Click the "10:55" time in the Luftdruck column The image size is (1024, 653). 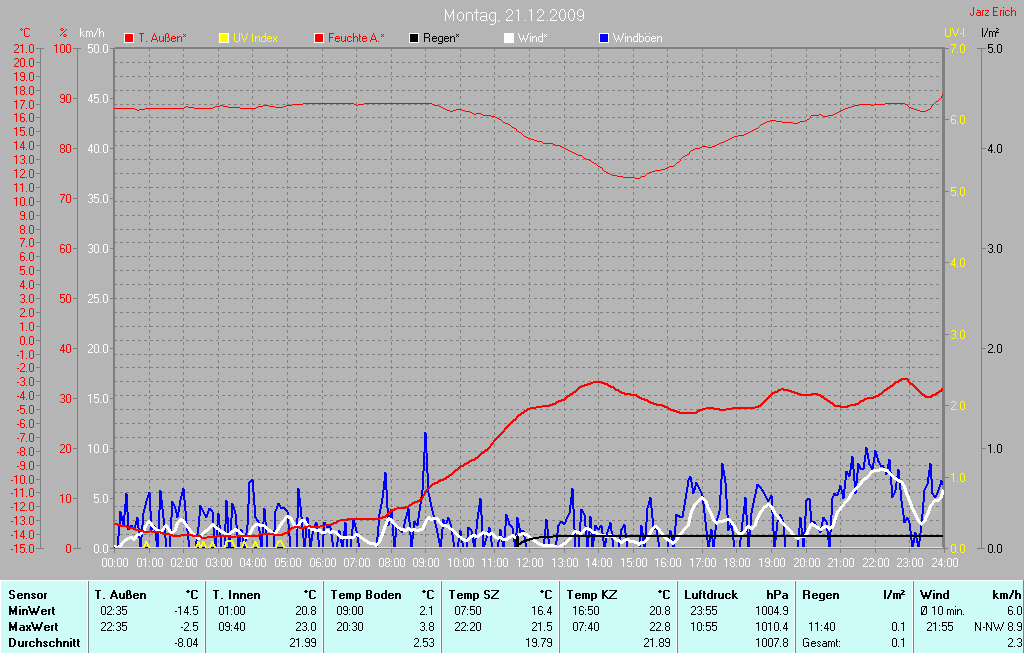(704, 626)
